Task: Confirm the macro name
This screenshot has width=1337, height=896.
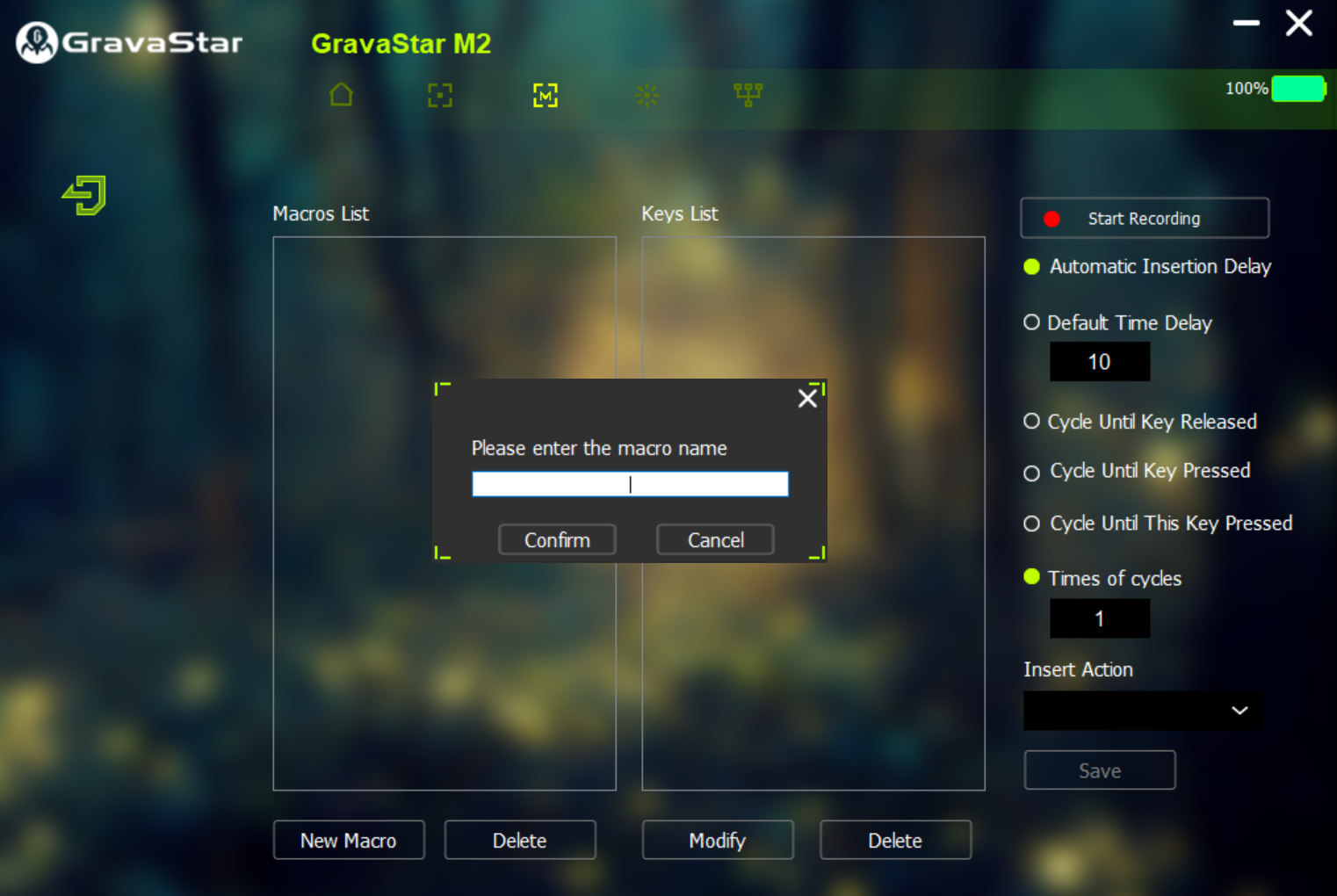Action: click(x=556, y=539)
